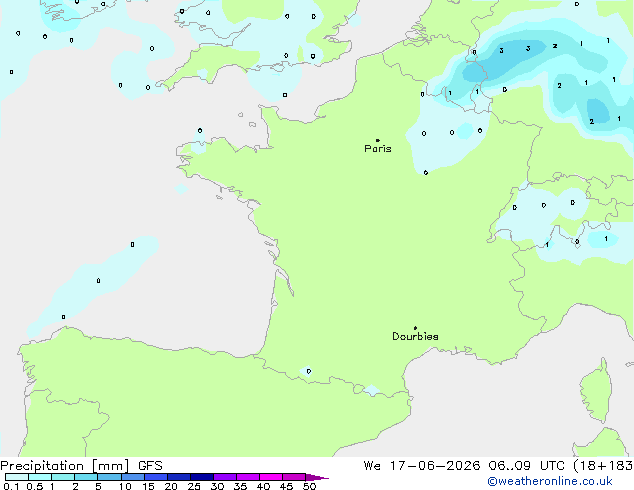Pick the magenta 40 to 45 mm swatch
Viewport: 634px width, 490px height.
[x=271, y=477]
